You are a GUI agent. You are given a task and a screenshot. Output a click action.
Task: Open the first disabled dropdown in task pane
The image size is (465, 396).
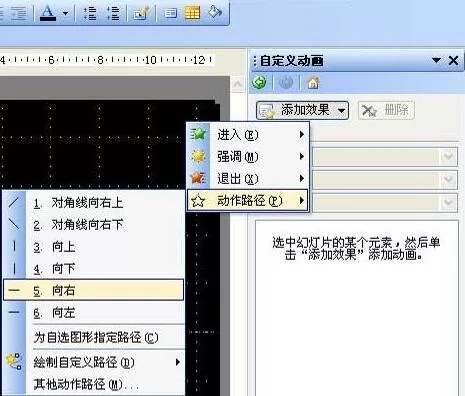(384, 157)
